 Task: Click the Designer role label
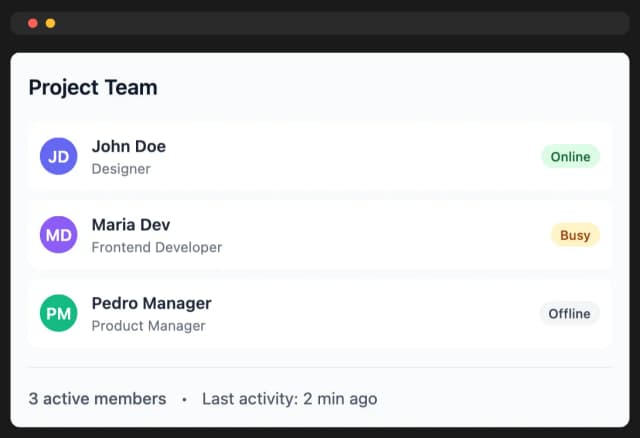[121, 169]
